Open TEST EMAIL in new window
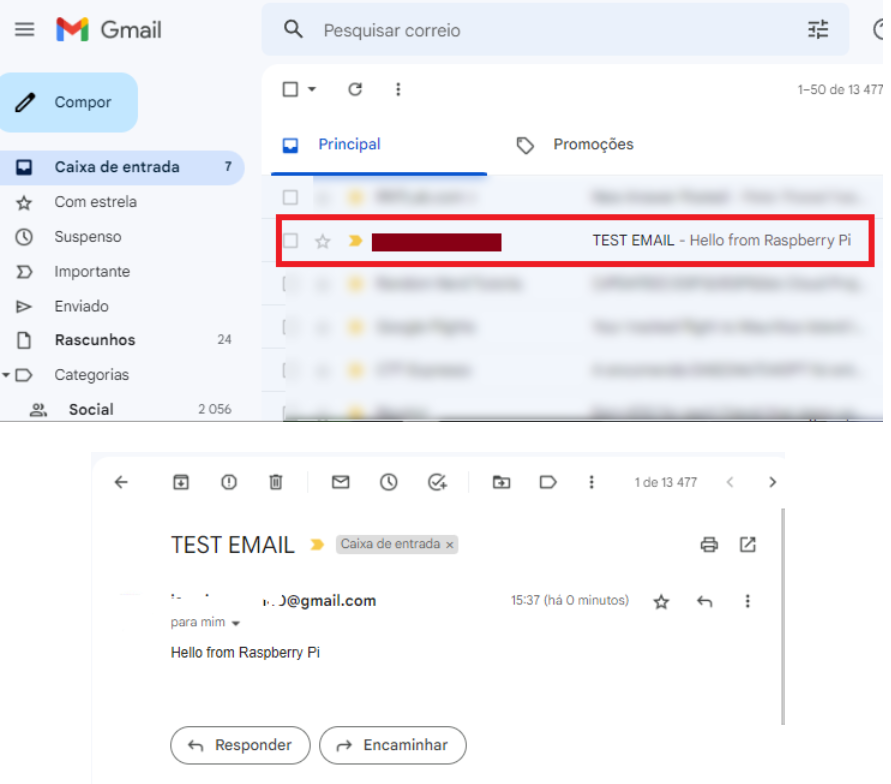 [748, 544]
